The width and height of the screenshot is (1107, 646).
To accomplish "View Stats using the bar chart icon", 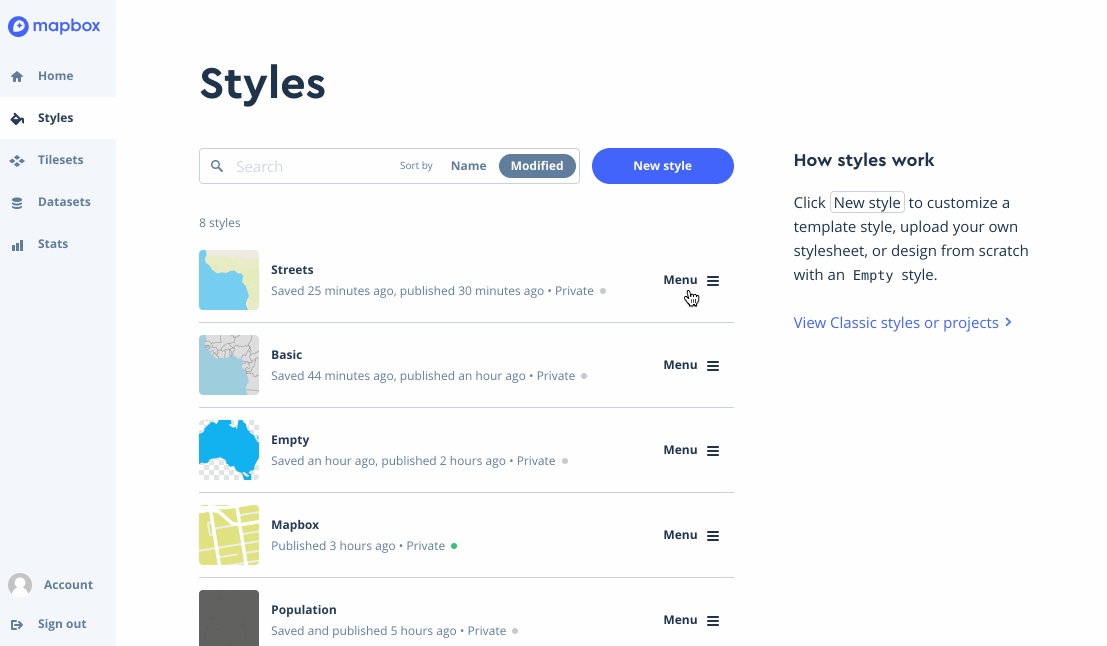I will 16,243.
